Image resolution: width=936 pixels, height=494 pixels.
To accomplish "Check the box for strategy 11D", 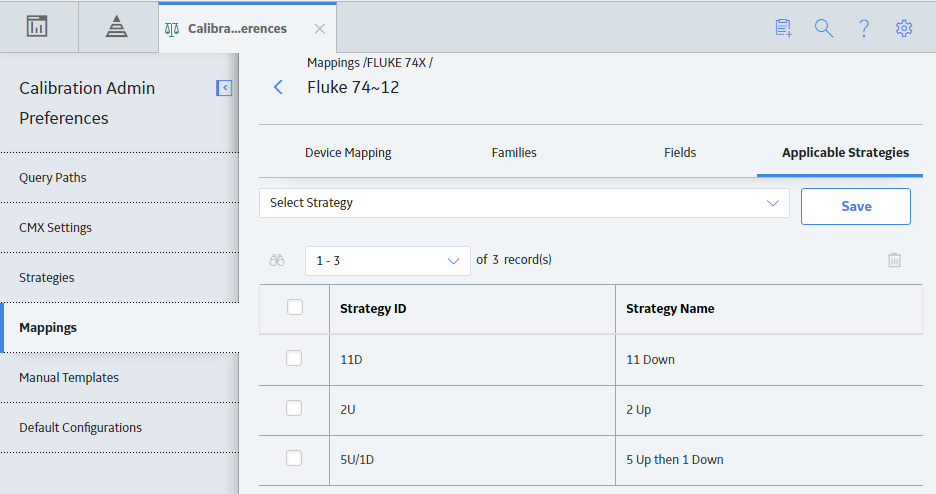I will [294, 358].
